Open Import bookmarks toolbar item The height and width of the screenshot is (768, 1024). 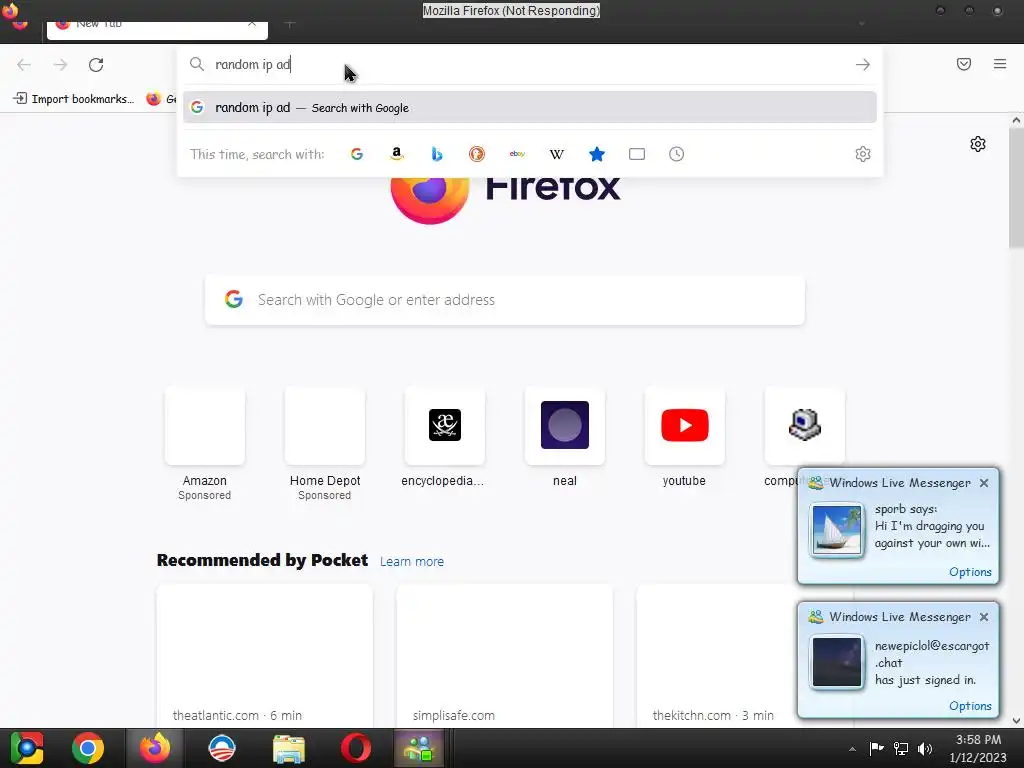point(74,99)
